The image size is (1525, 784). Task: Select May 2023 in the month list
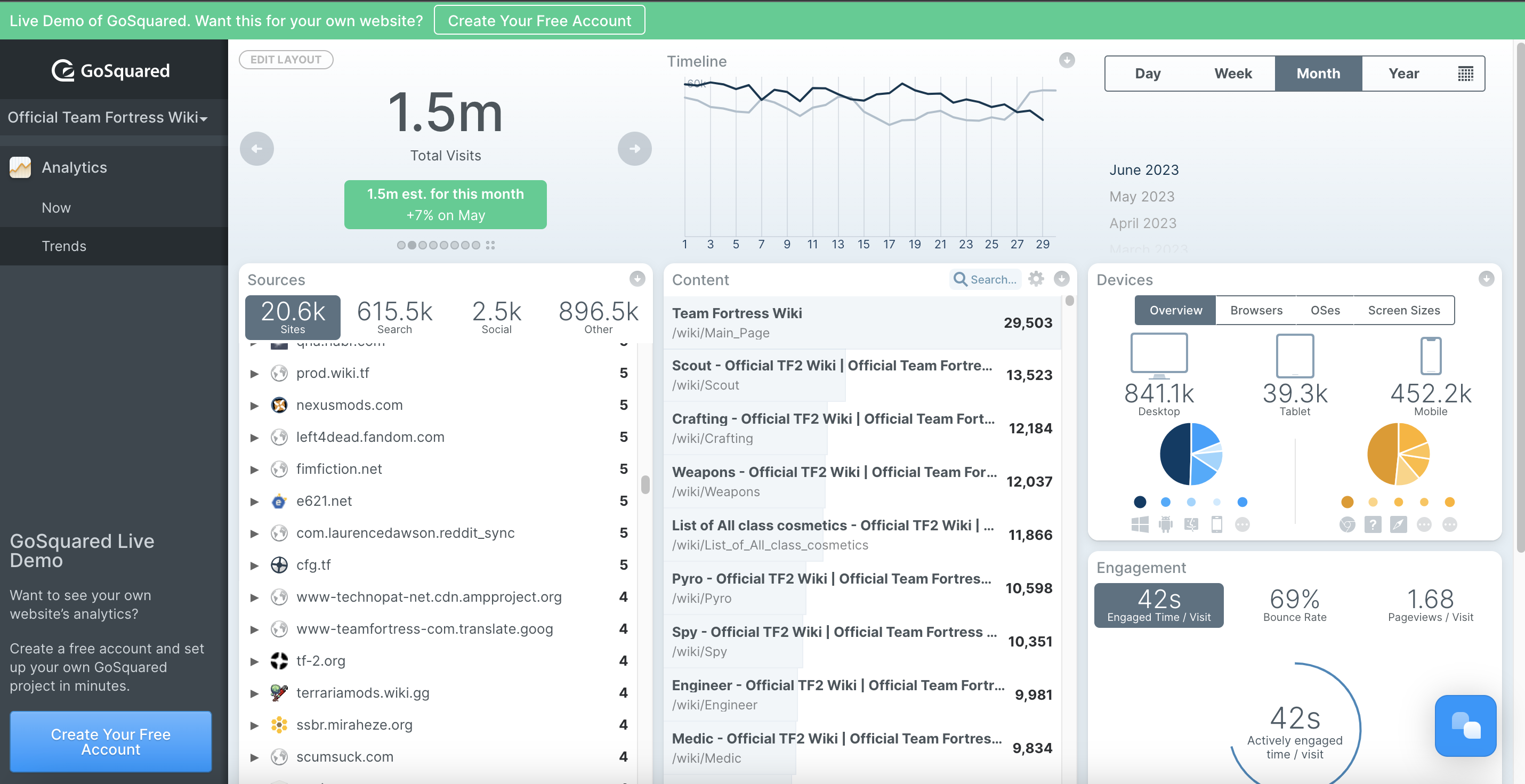tap(1141, 197)
